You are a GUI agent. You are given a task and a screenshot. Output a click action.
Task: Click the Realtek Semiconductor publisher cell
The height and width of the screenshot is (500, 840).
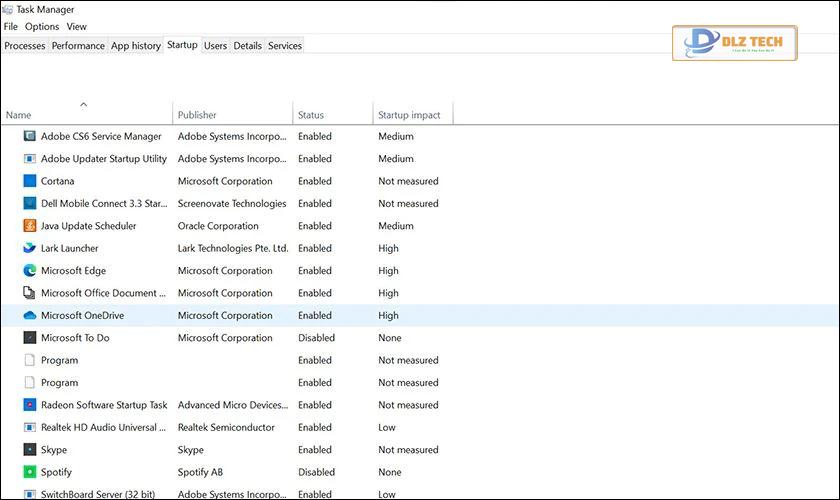(x=226, y=427)
